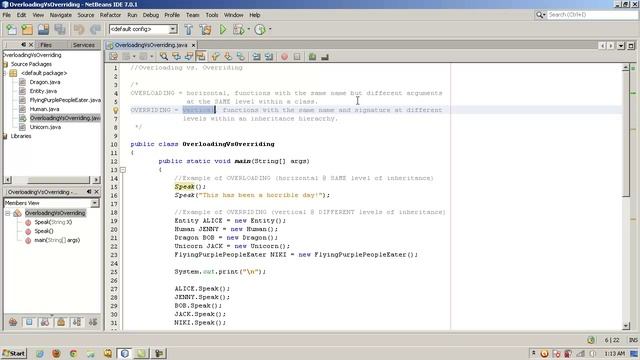Click the Build Project hammer icon
Image resolution: width=640 pixels, height=360 pixels.
pyautogui.click(x=188, y=29)
